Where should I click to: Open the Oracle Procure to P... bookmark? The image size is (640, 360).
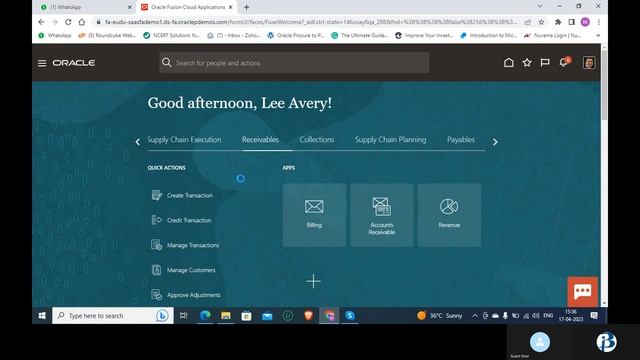click(296, 36)
